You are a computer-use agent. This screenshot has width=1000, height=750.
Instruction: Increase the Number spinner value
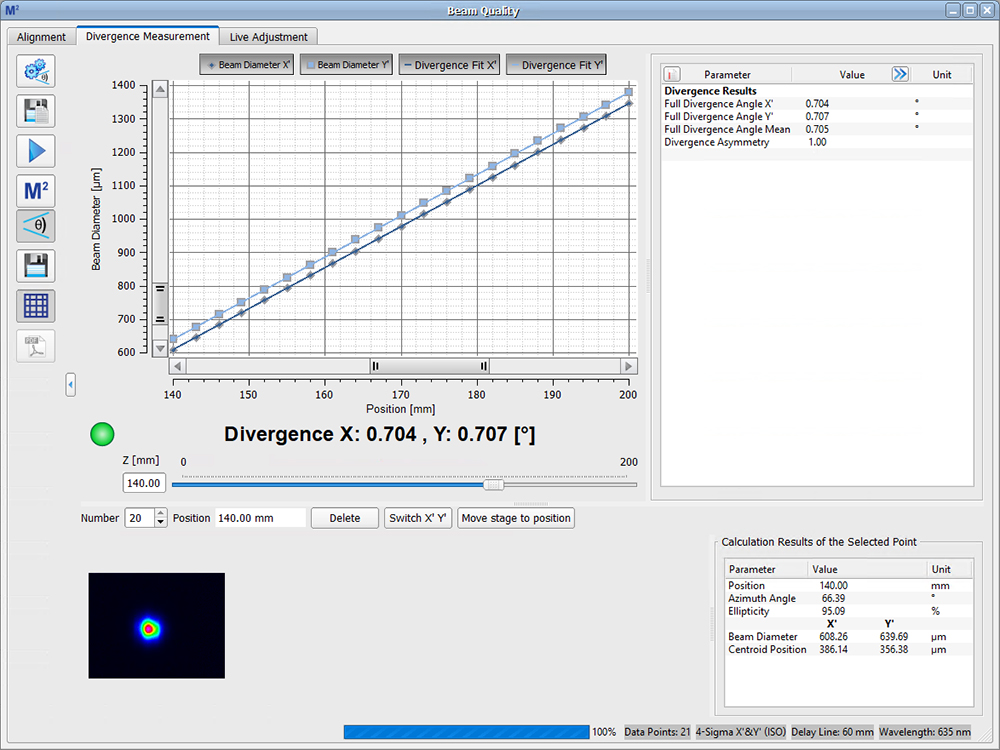161,513
